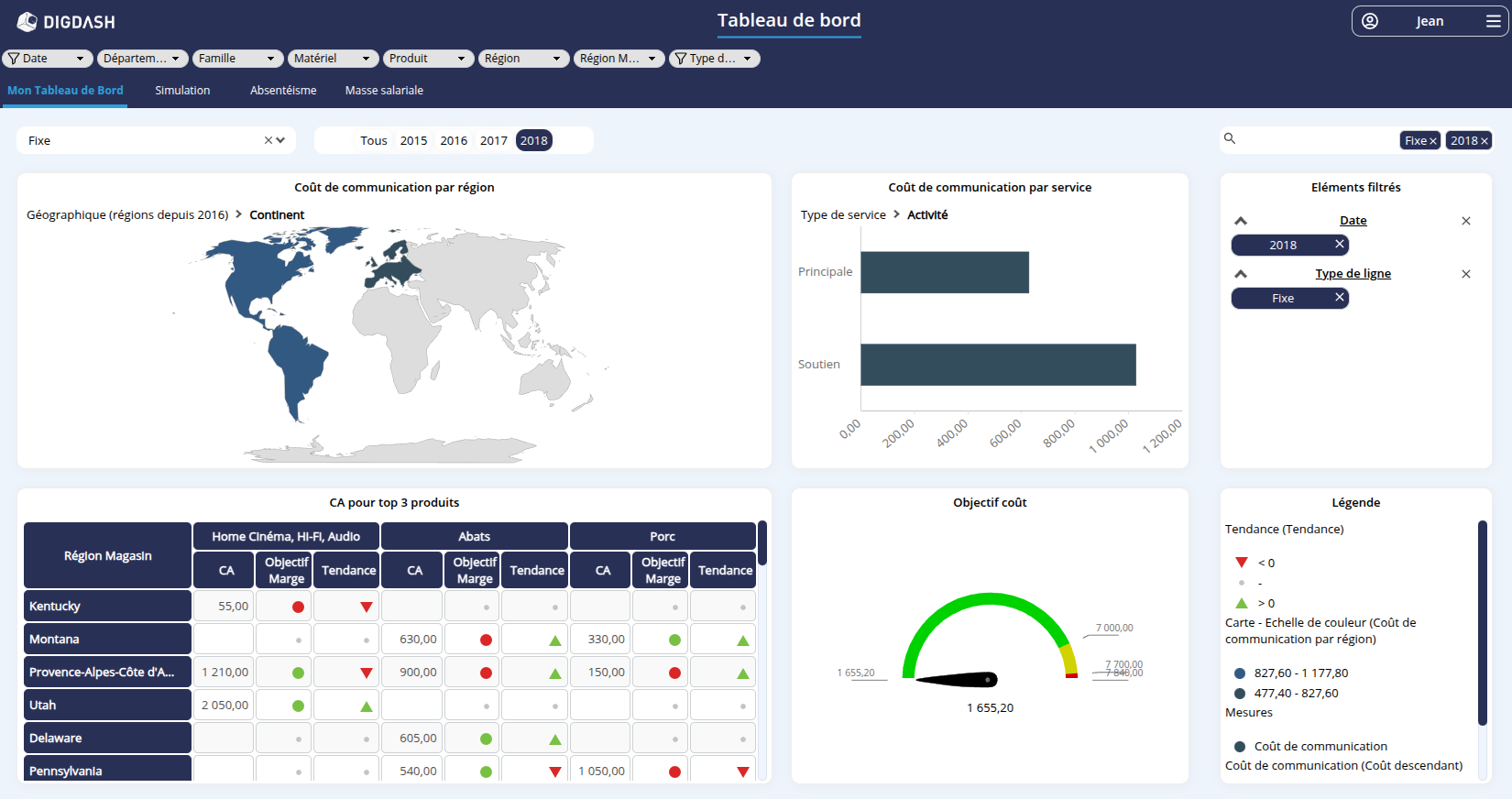Close the Date filter section
This screenshot has height=799, width=1512.
click(x=1465, y=221)
